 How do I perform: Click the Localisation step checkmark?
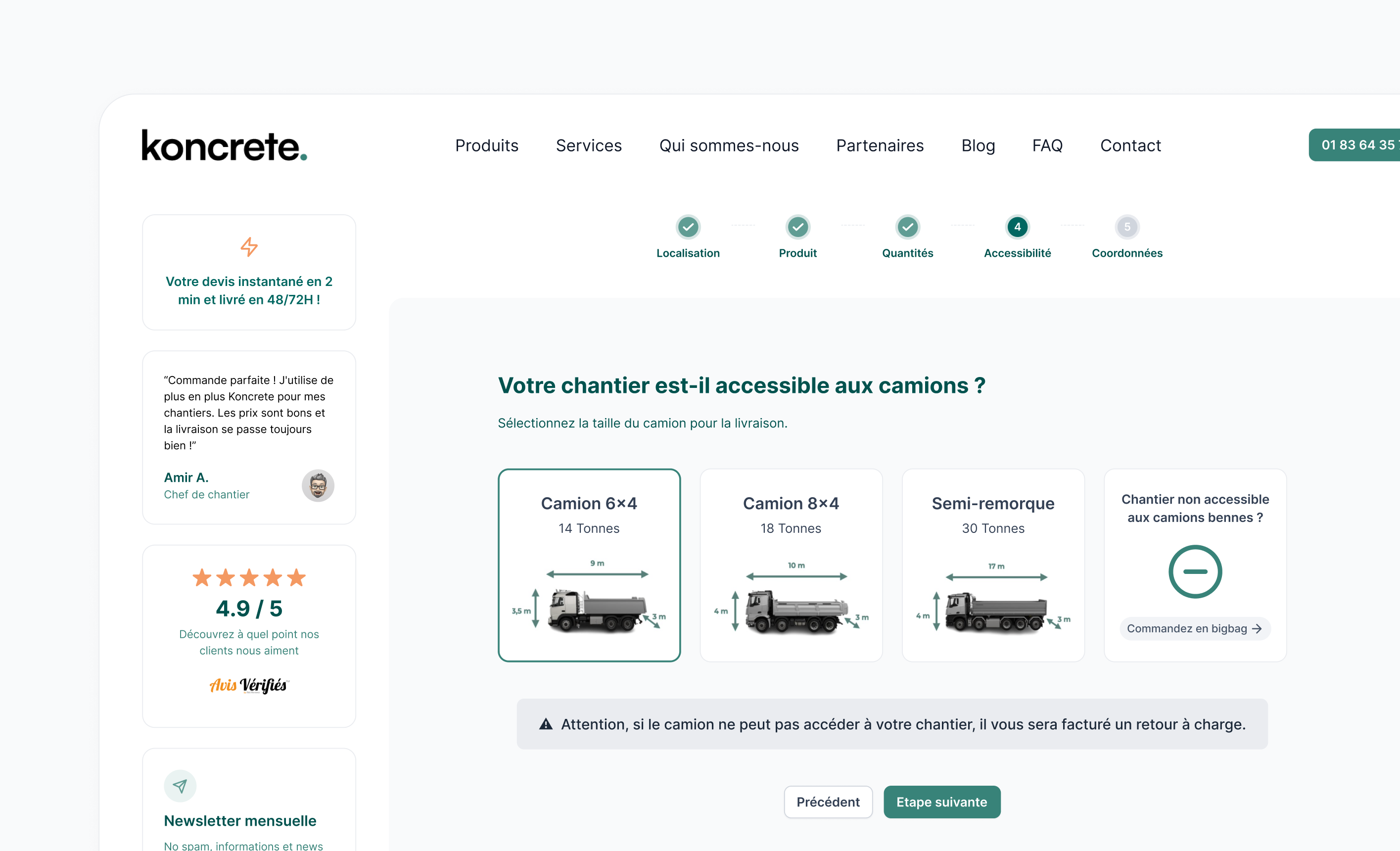(688, 227)
